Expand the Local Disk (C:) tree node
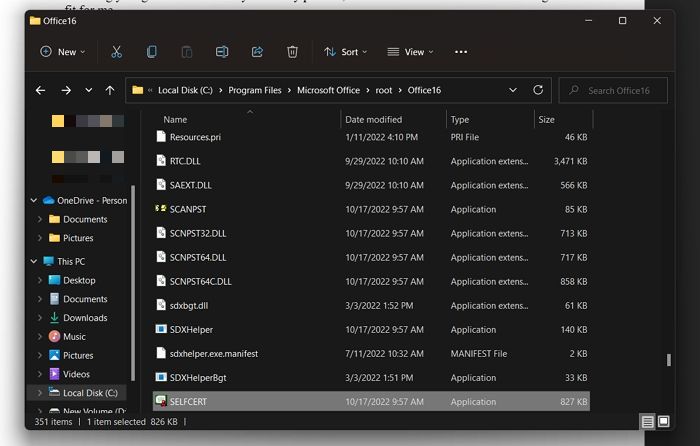 point(40,393)
